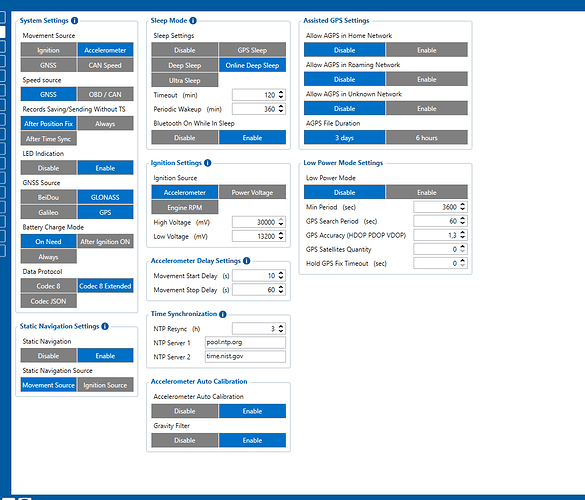The width and height of the screenshot is (585, 500).
Task: Increase Min Period seconds stepper
Action: tap(463, 204)
